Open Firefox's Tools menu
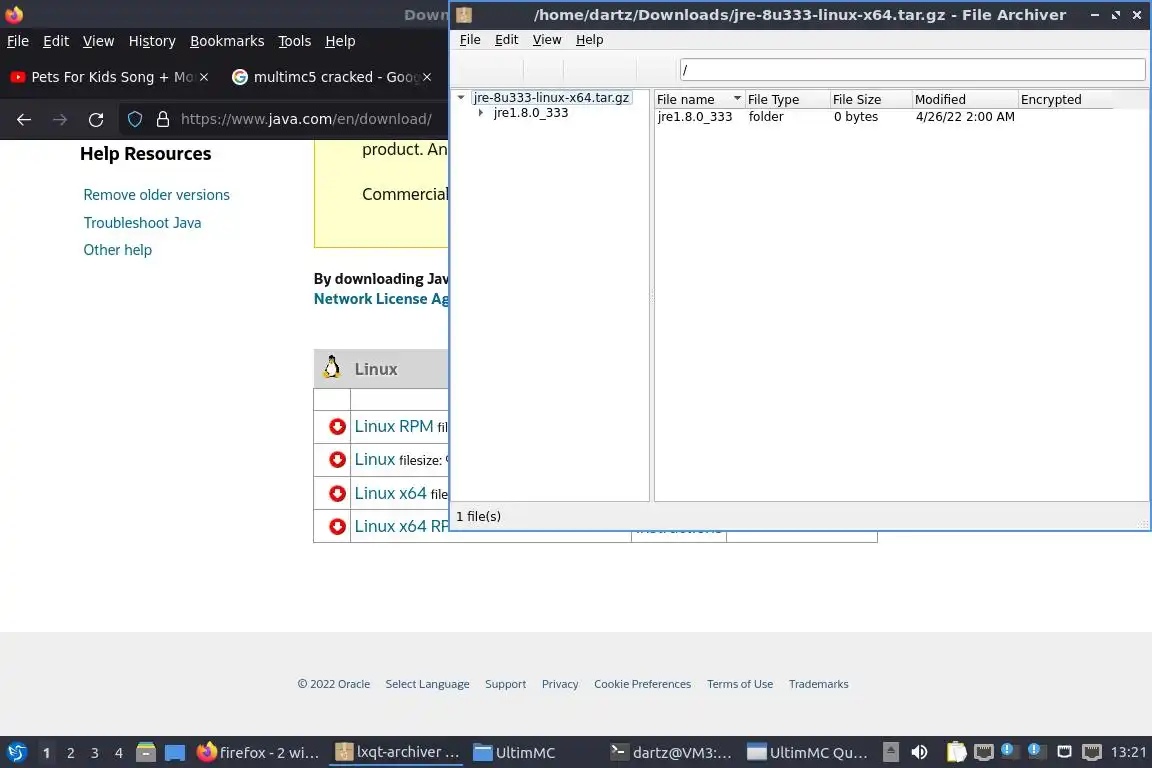1152x768 pixels. click(295, 41)
